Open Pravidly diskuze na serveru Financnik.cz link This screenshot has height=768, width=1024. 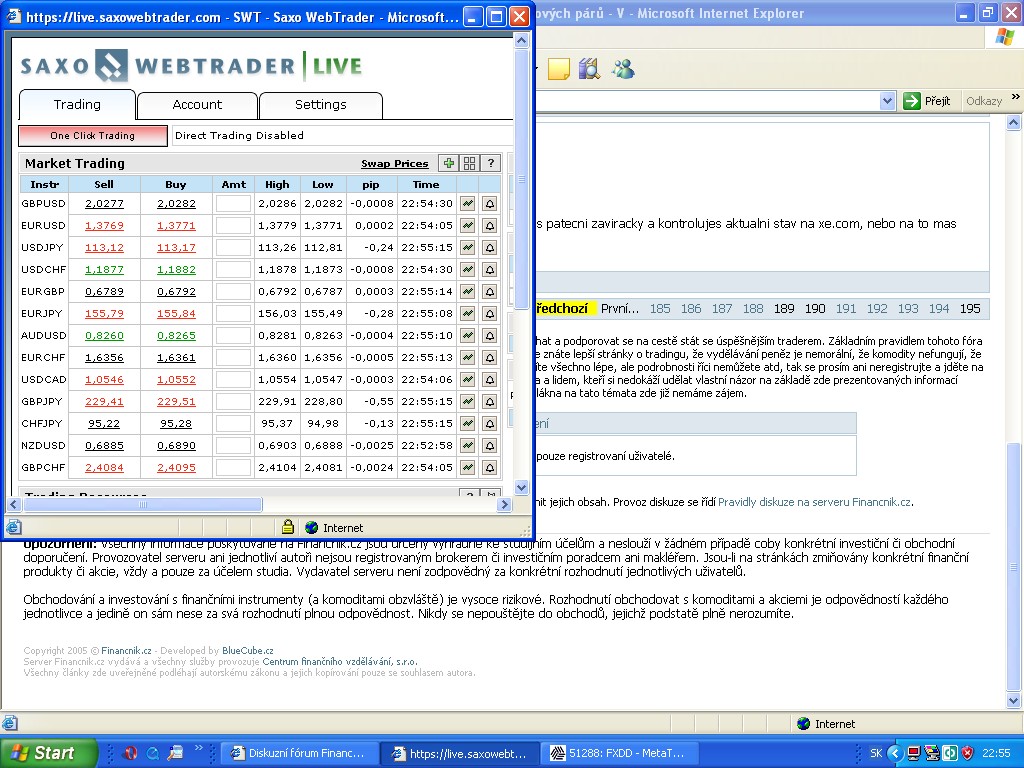point(814,502)
